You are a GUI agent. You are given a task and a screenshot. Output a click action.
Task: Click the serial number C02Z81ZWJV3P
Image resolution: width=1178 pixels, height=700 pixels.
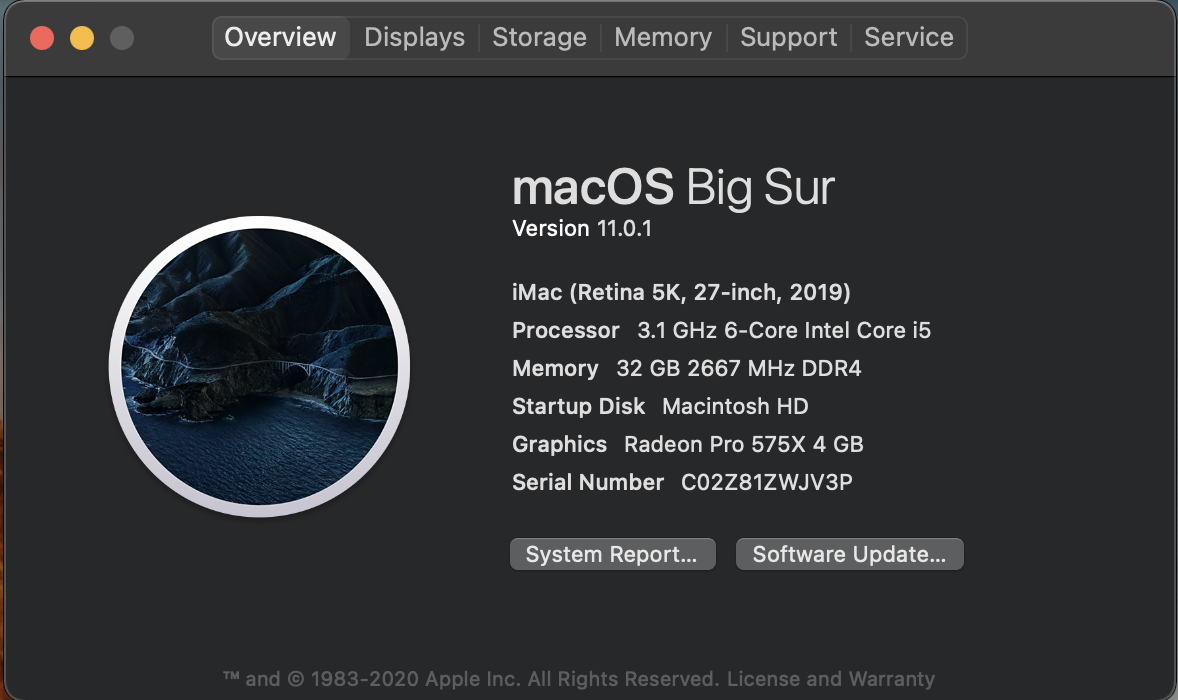tap(766, 483)
